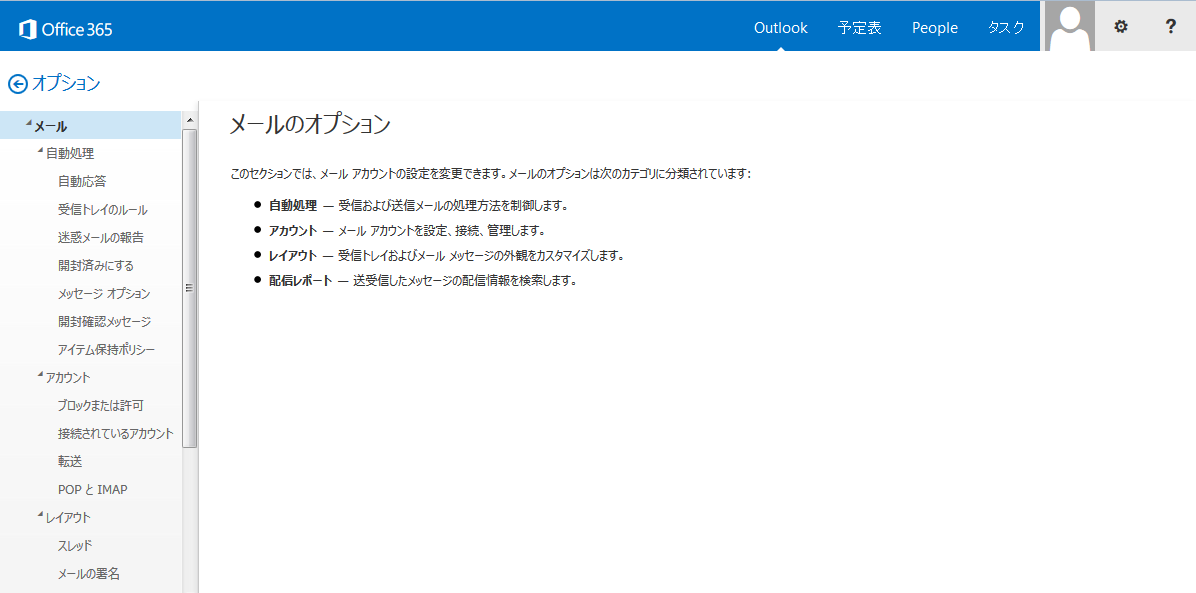Viewport: 1196px width, 593px height.
Task: Open the People tab
Action: (934, 27)
